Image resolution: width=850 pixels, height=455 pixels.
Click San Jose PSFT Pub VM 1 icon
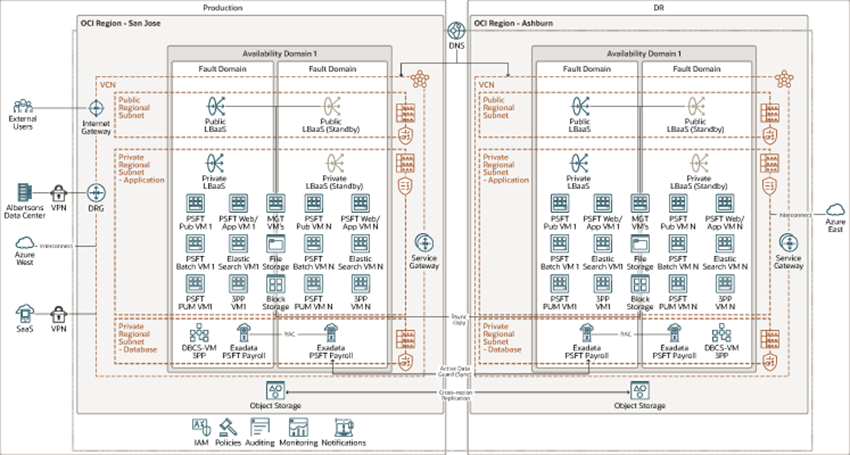tap(196, 203)
